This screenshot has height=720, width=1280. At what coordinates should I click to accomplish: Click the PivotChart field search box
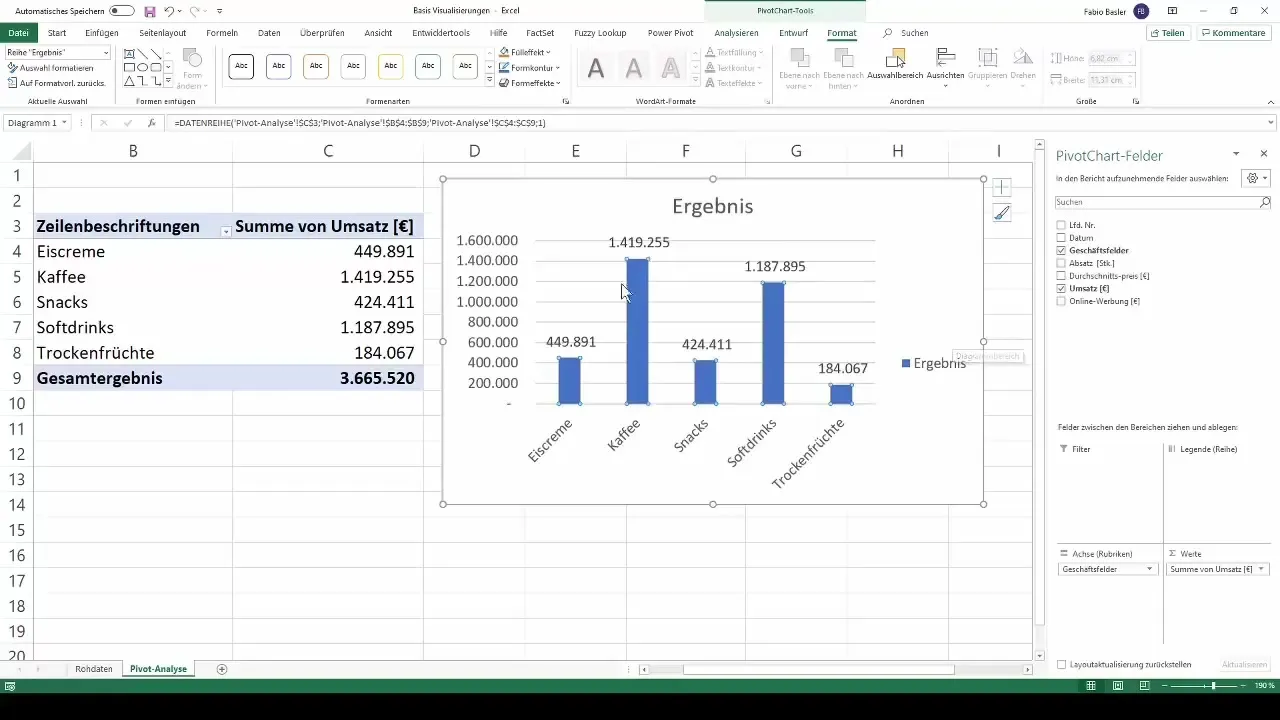tap(1158, 202)
